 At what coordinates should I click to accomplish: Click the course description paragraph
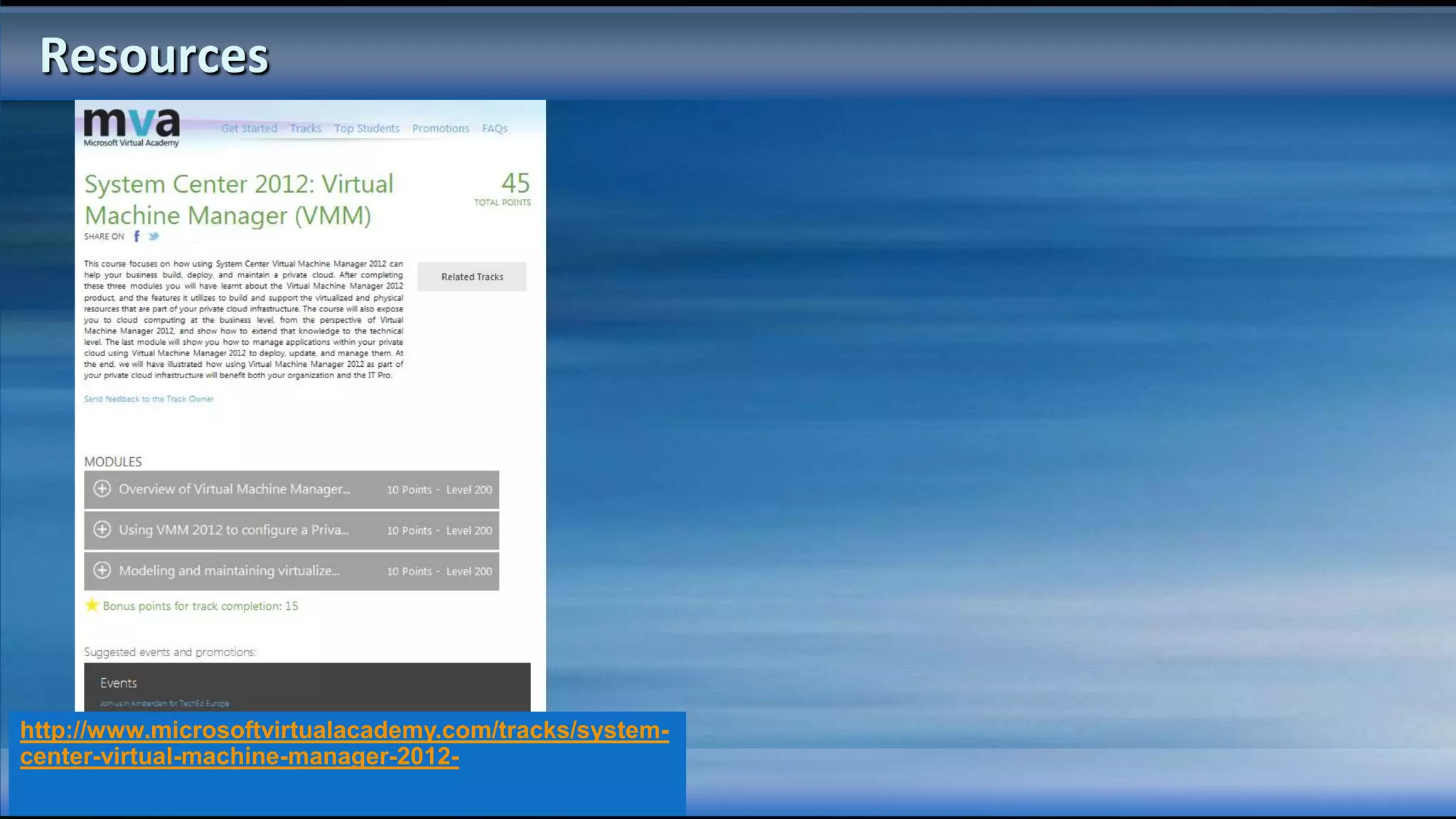(x=243, y=319)
